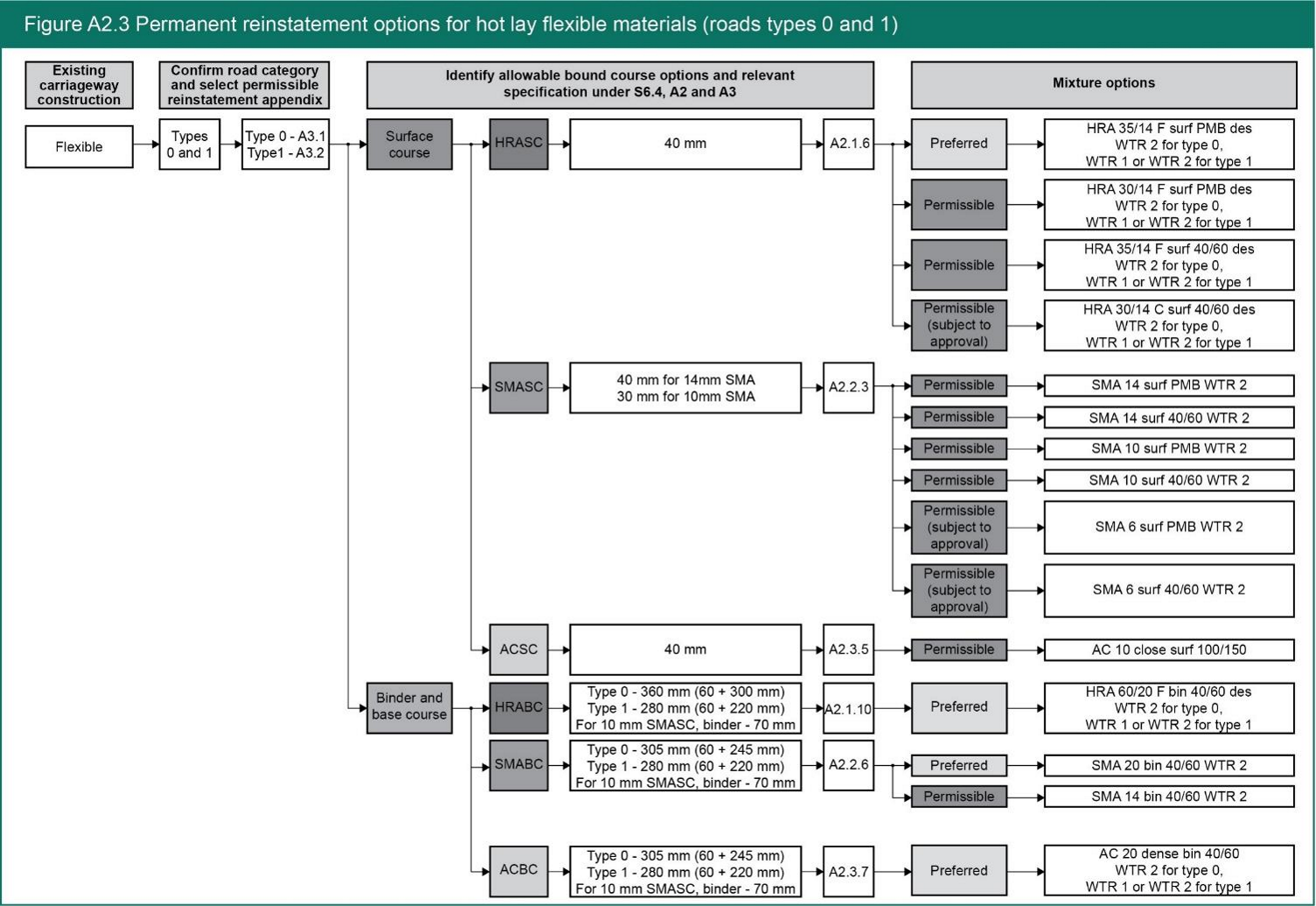Click the Binder and base course box
Viewport: 1316px width, 906px height.
click(x=409, y=707)
